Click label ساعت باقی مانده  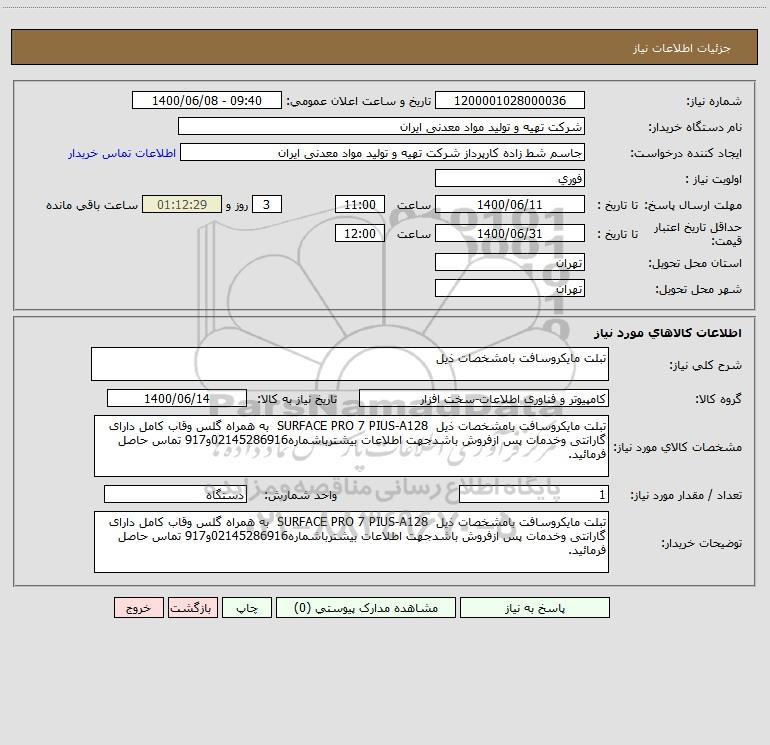92,205
